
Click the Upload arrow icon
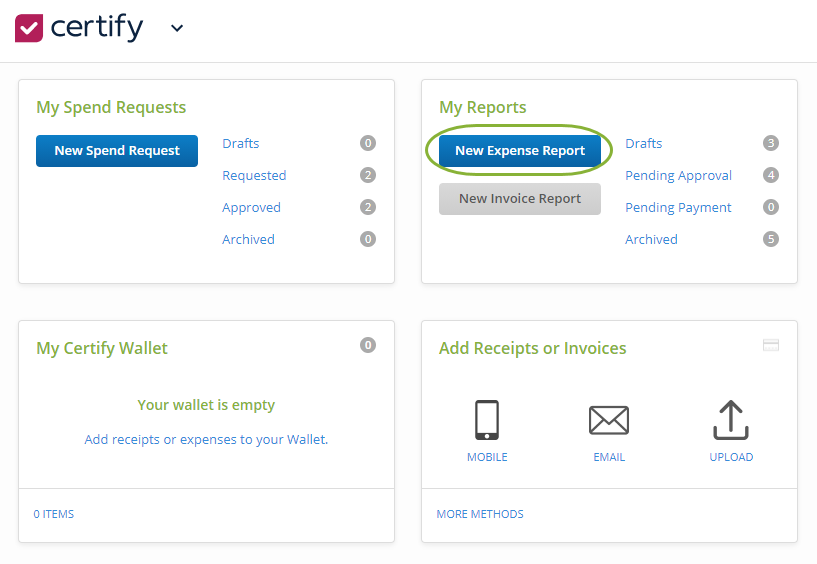pos(731,420)
